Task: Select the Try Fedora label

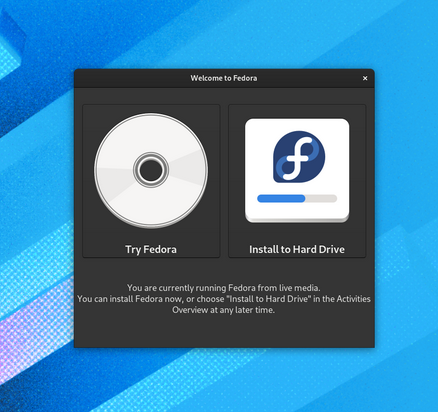Action: tap(151, 249)
